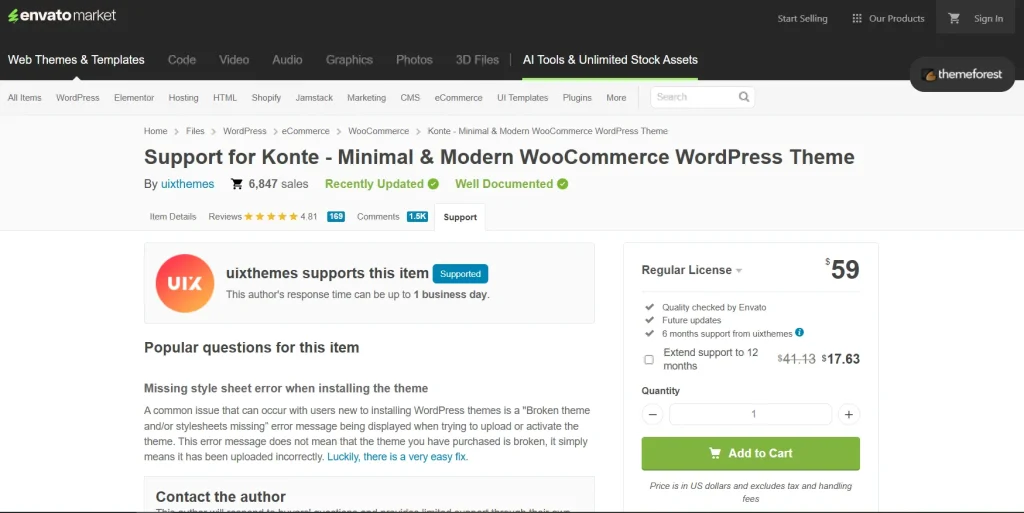Click the themeforest badge
The width and height of the screenshot is (1024, 513).
[x=962, y=74]
